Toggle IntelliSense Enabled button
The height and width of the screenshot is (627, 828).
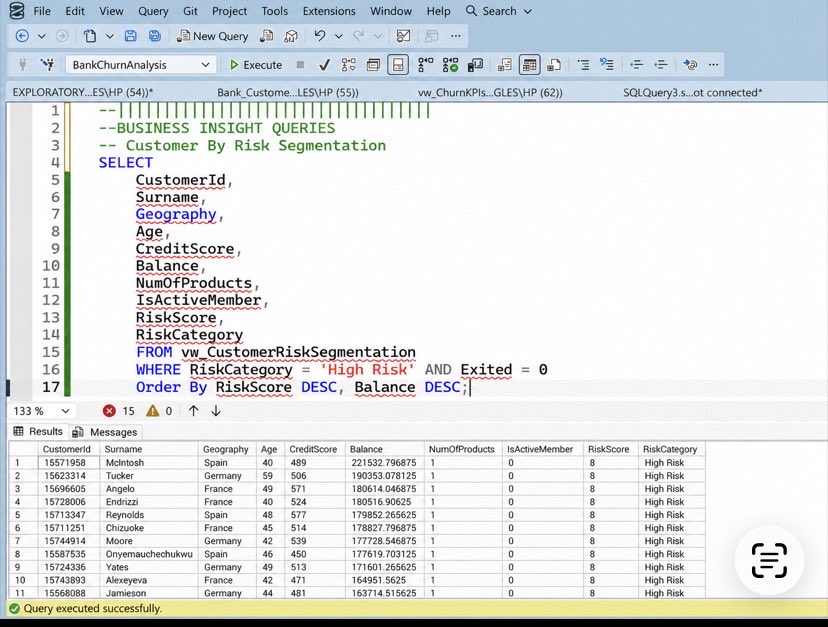click(398, 65)
